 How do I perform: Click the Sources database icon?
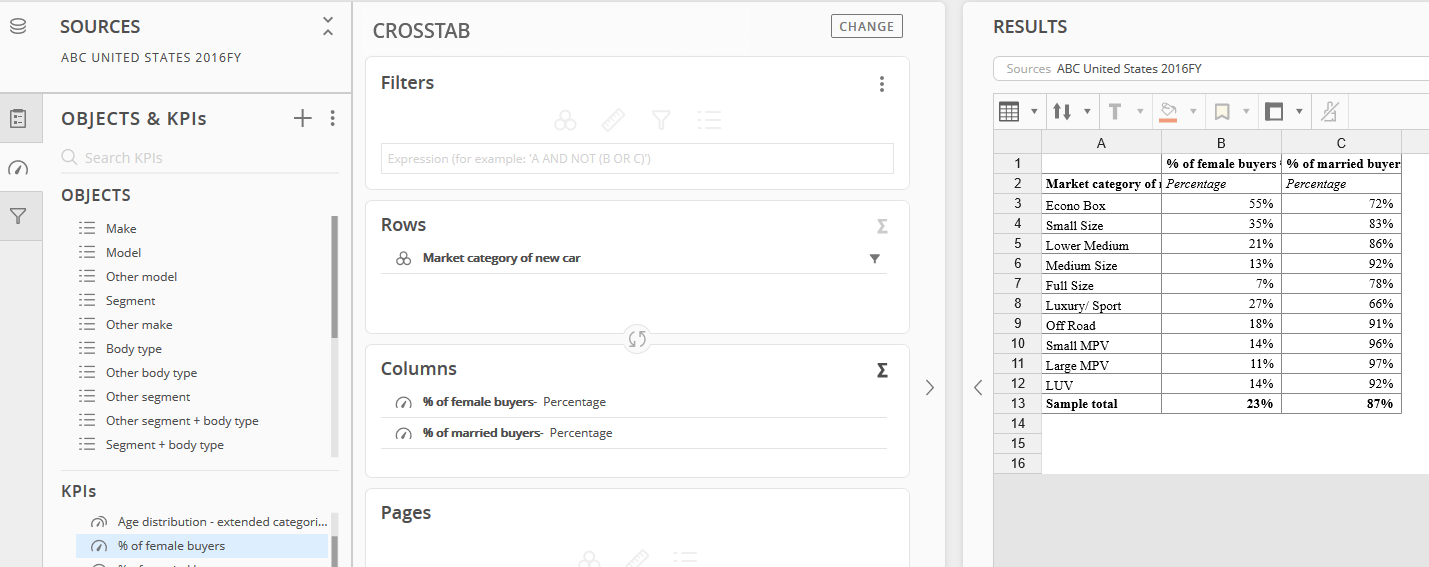pyautogui.click(x=18, y=27)
